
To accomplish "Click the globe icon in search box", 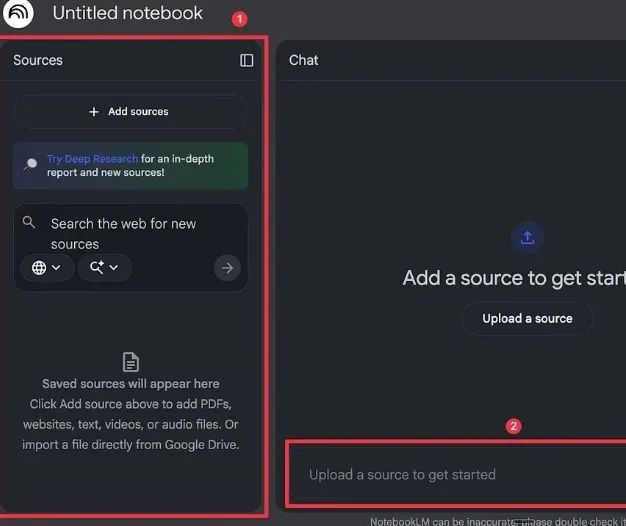I will (39, 268).
